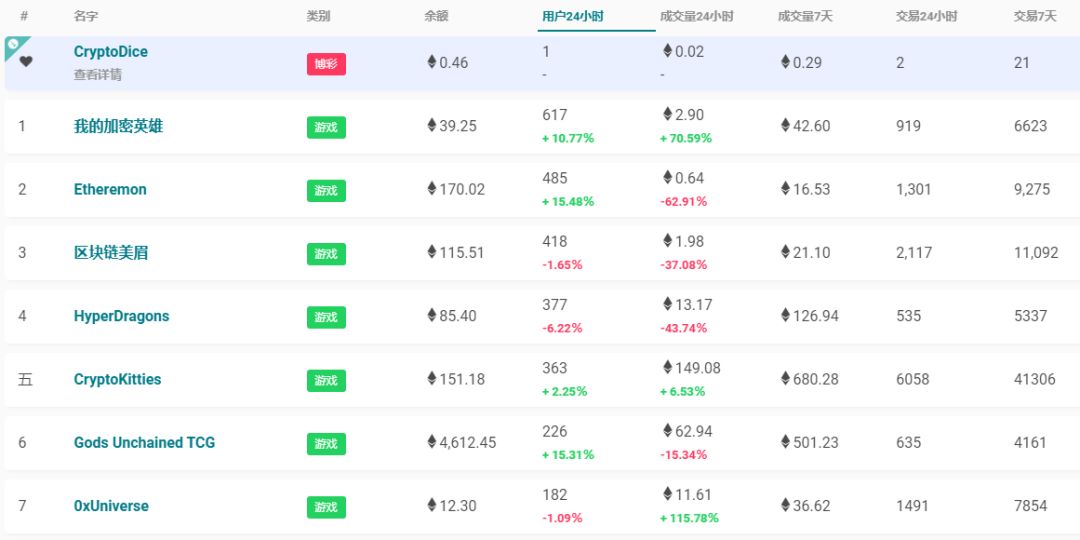Click Ethereum icon next to balance 170.02

tap(432, 188)
